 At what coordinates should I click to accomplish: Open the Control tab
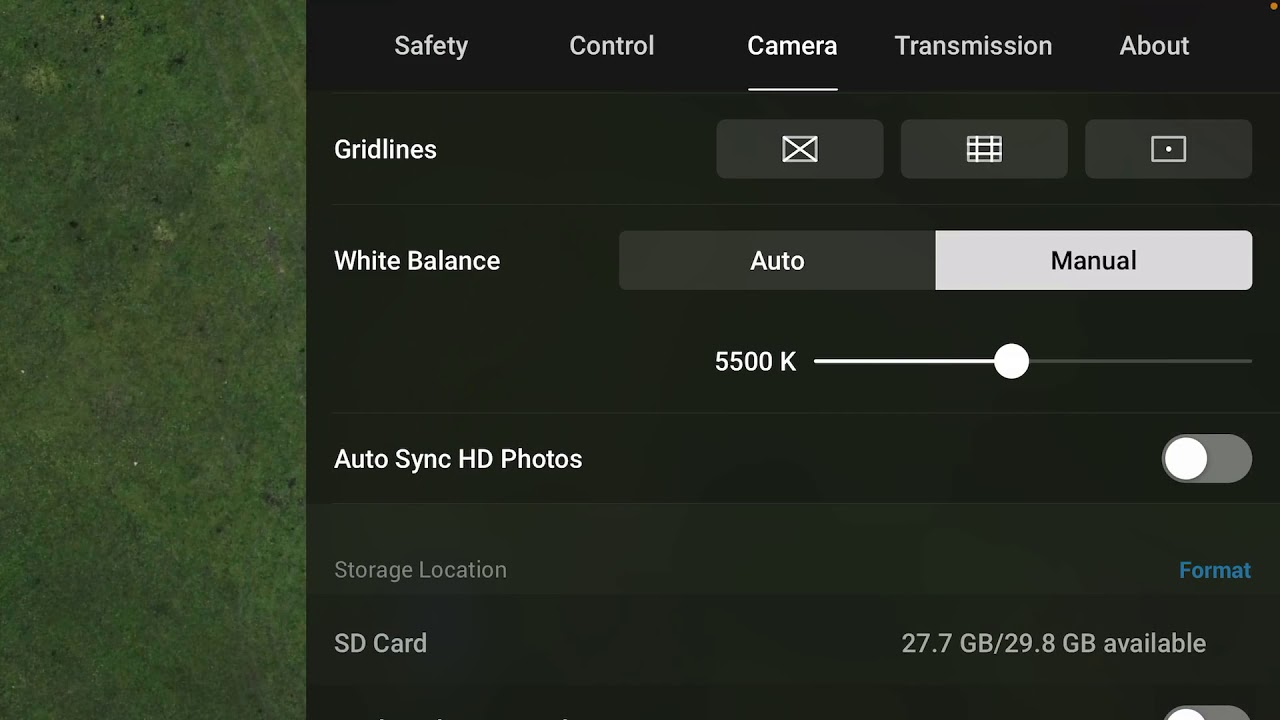coord(612,46)
